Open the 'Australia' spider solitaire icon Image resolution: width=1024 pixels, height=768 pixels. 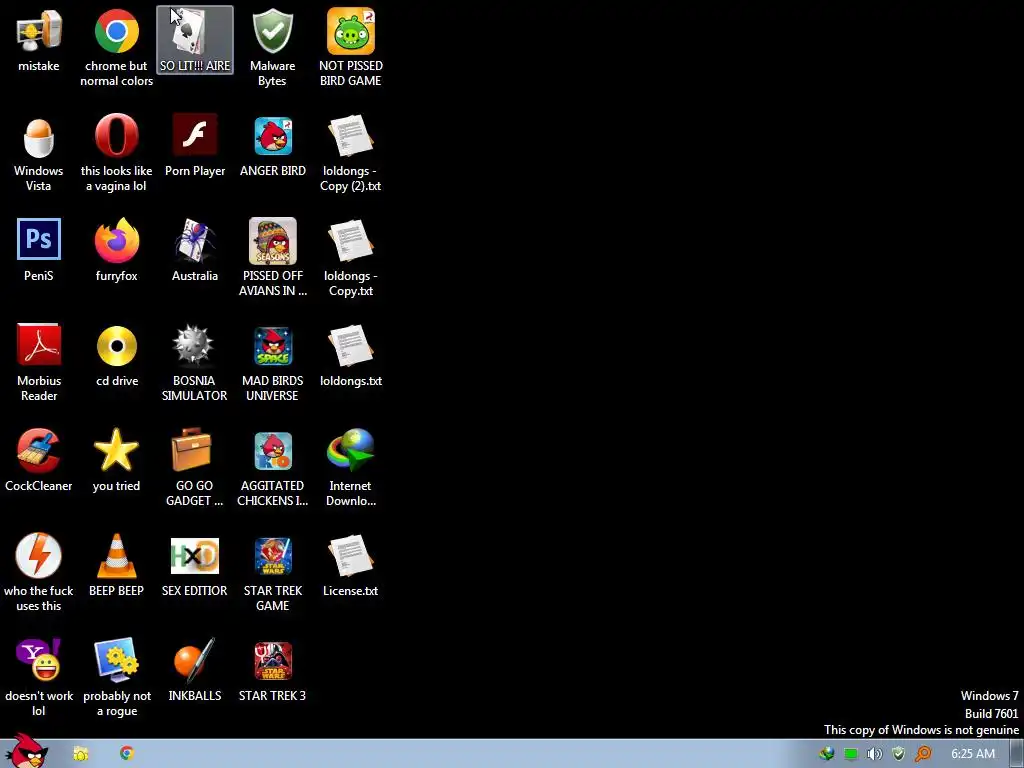195,251
